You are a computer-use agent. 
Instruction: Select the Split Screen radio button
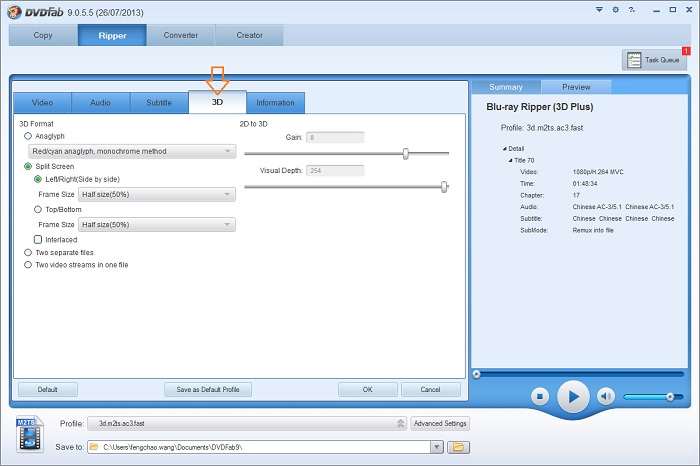(28, 166)
